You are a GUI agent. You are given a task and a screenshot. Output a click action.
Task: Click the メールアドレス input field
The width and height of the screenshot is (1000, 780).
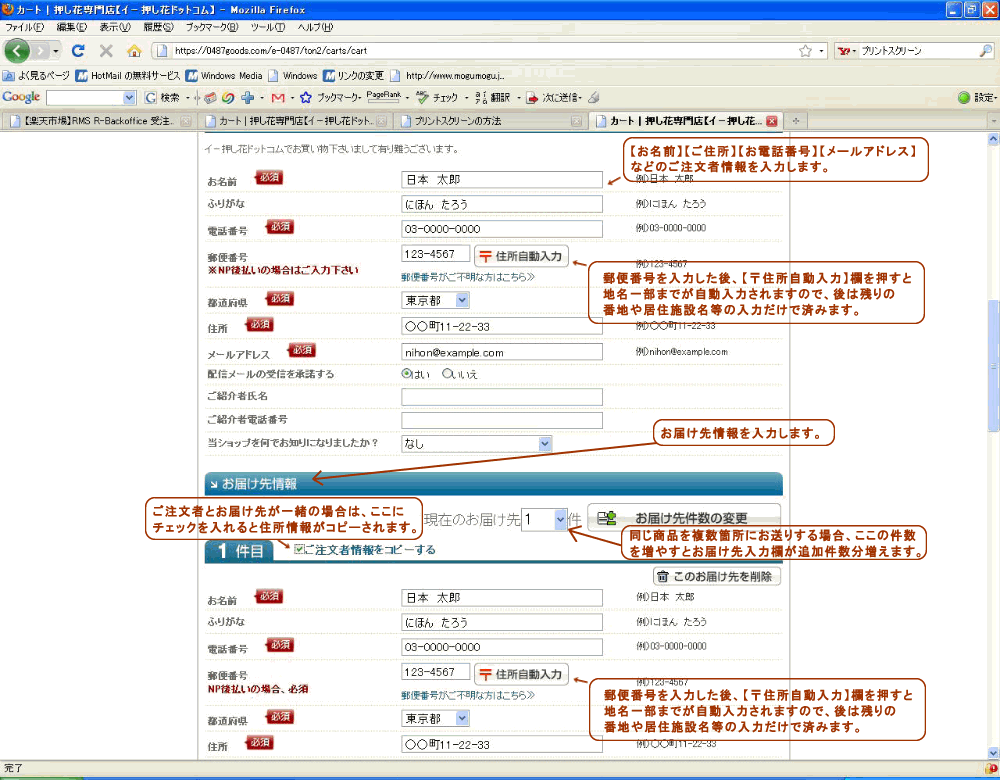click(502, 352)
